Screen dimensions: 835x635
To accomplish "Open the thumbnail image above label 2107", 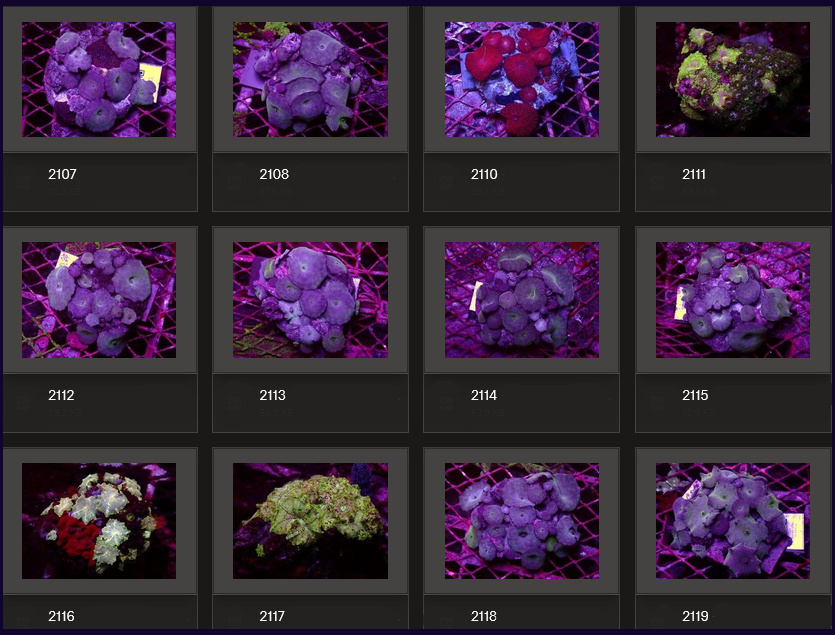I will [x=99, y=79].
